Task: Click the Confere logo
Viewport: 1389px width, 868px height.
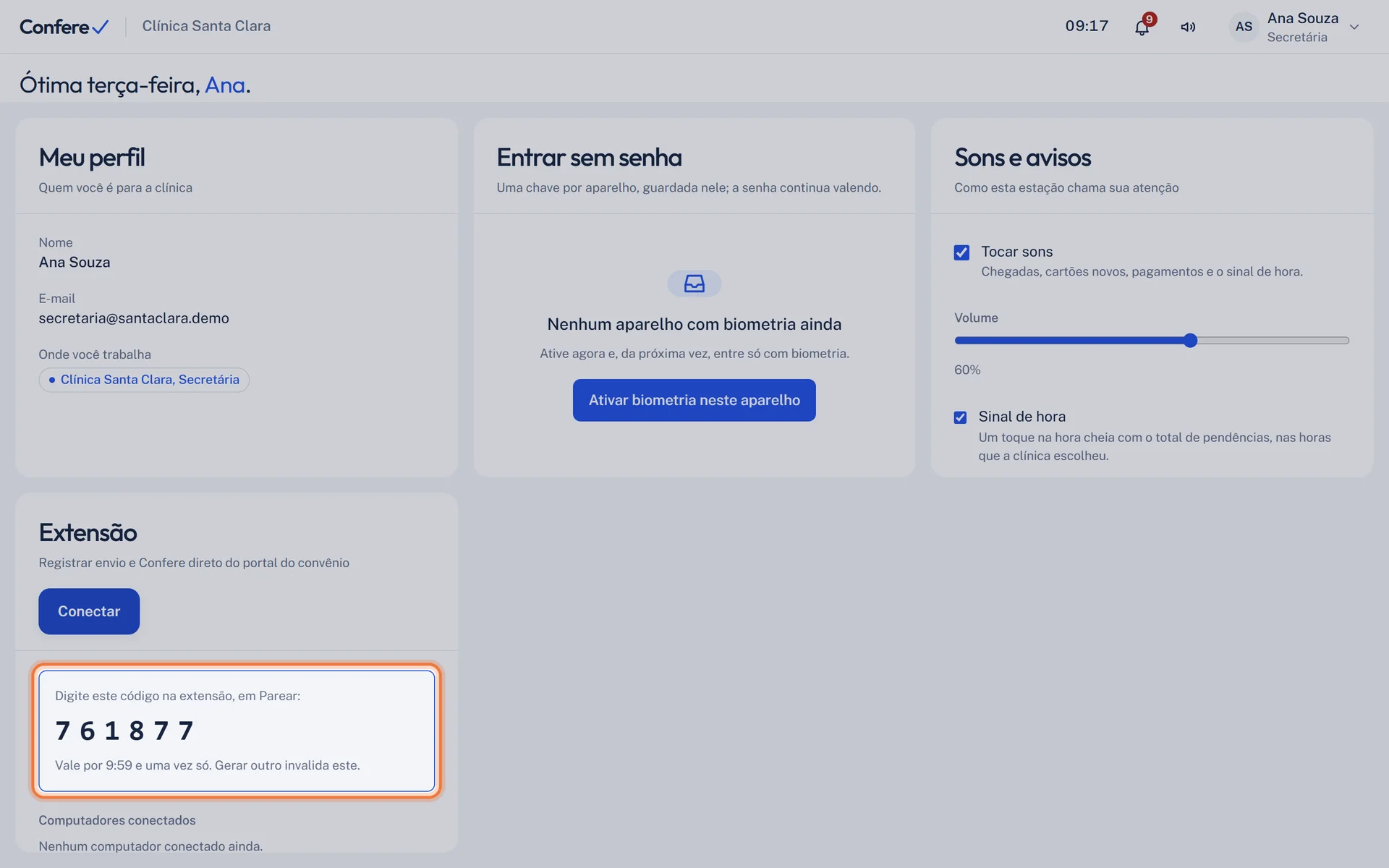Action: pyautogui.click(x=64, y=27)
